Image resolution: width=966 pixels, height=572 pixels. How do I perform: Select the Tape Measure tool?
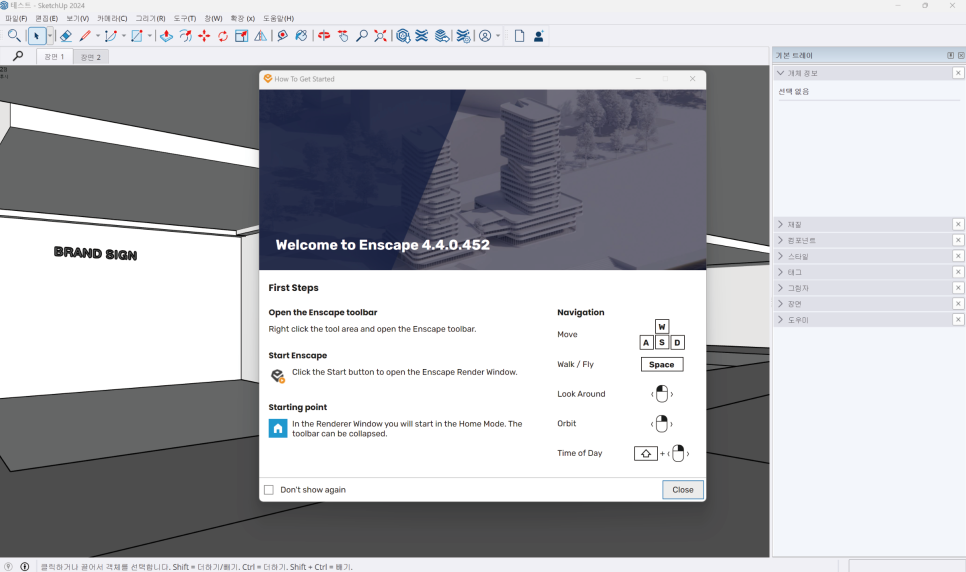coord(282,36)
